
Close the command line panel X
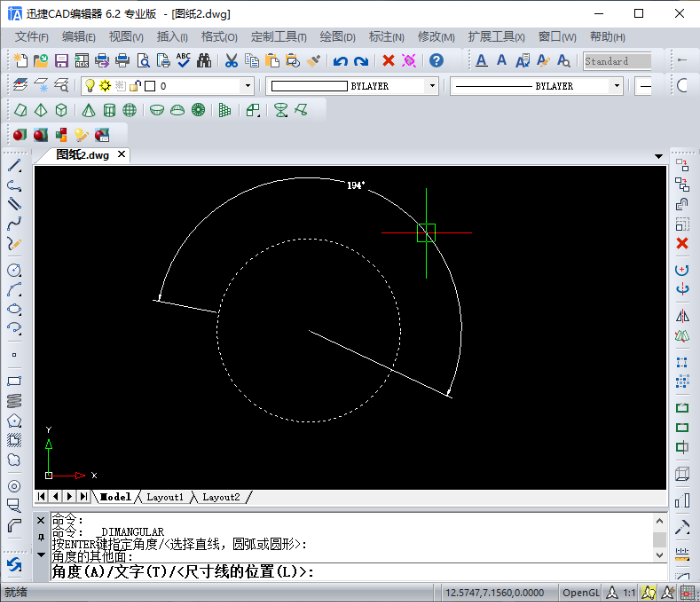point(41,520)
